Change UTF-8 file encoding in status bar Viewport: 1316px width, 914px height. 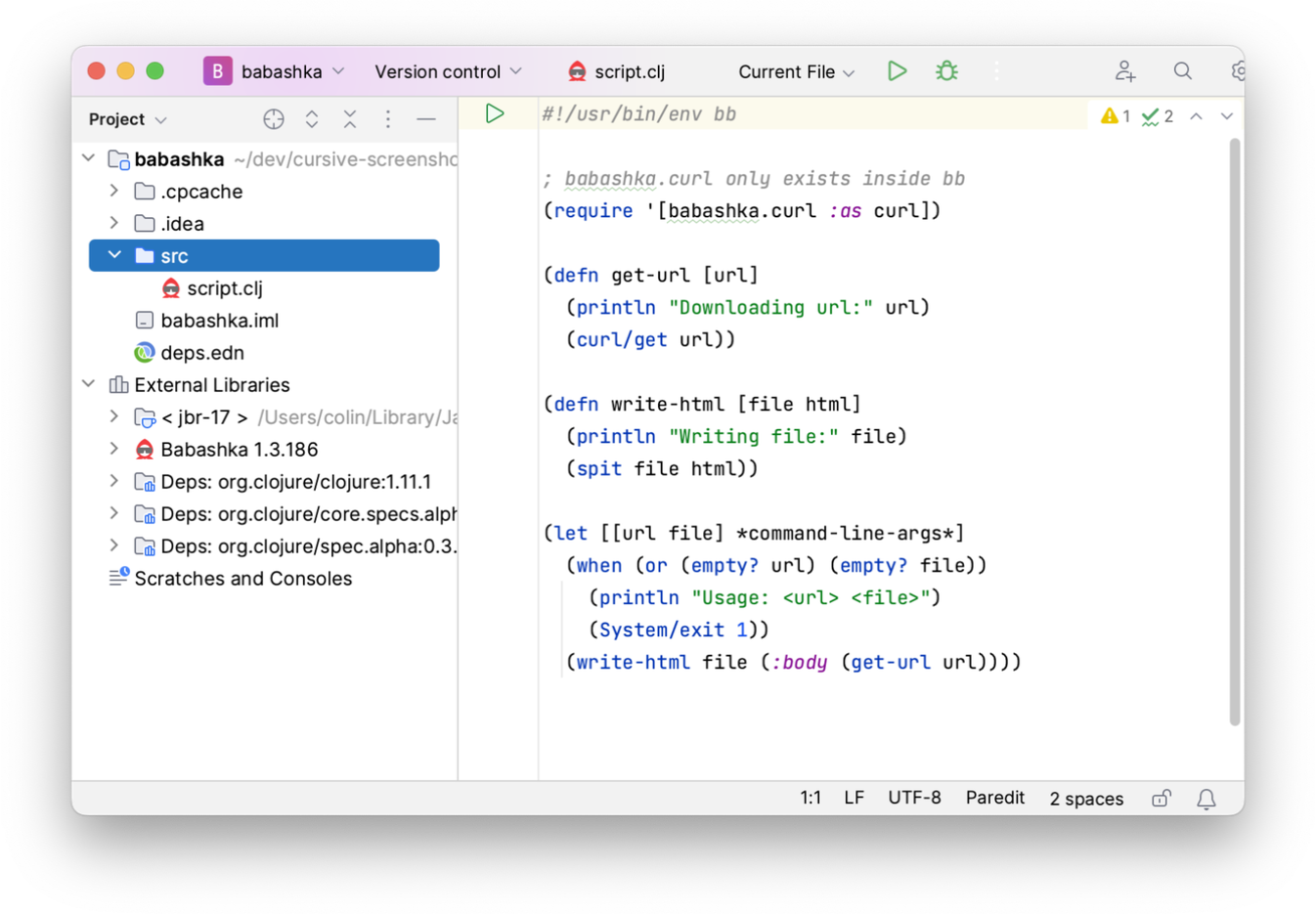(x=914, y=798)
